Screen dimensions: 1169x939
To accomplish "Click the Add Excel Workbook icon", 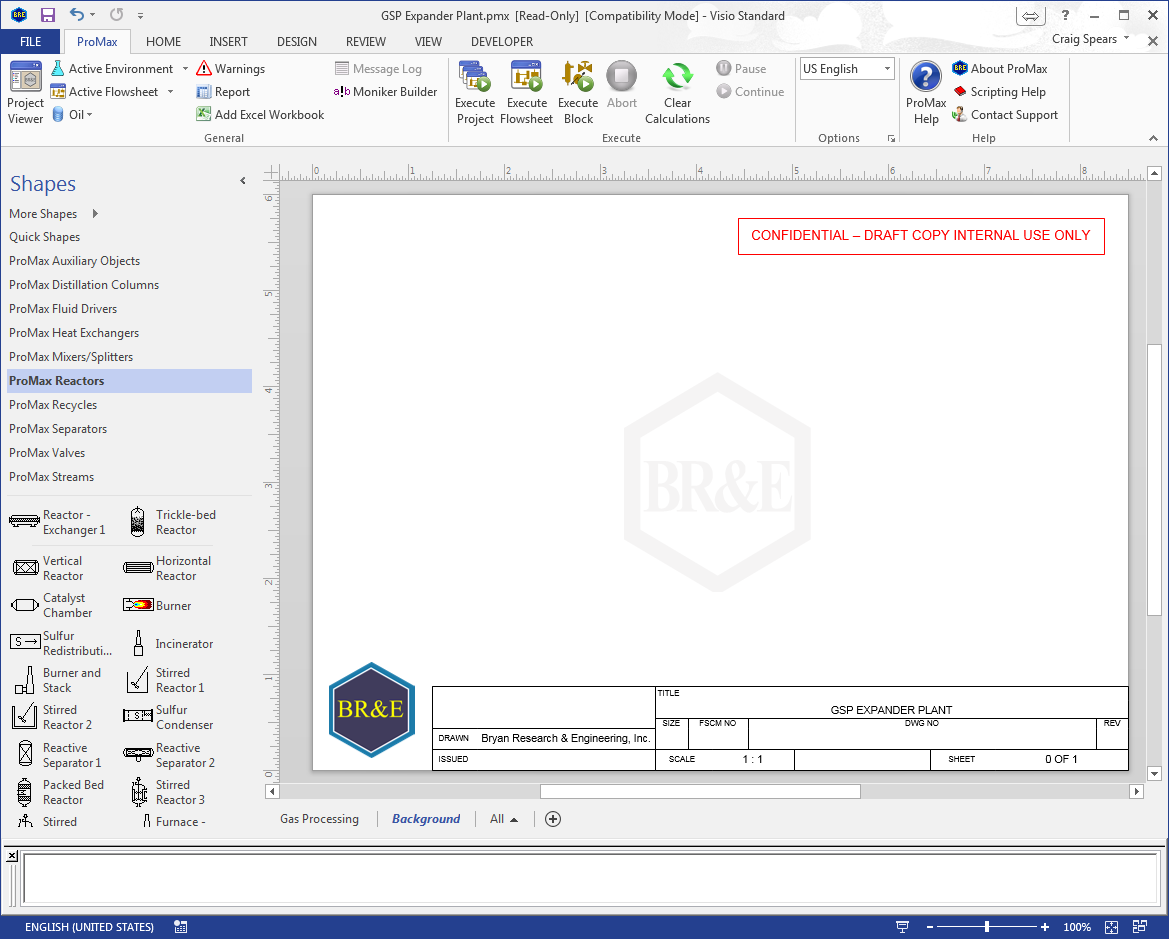I will pos(203,114).
